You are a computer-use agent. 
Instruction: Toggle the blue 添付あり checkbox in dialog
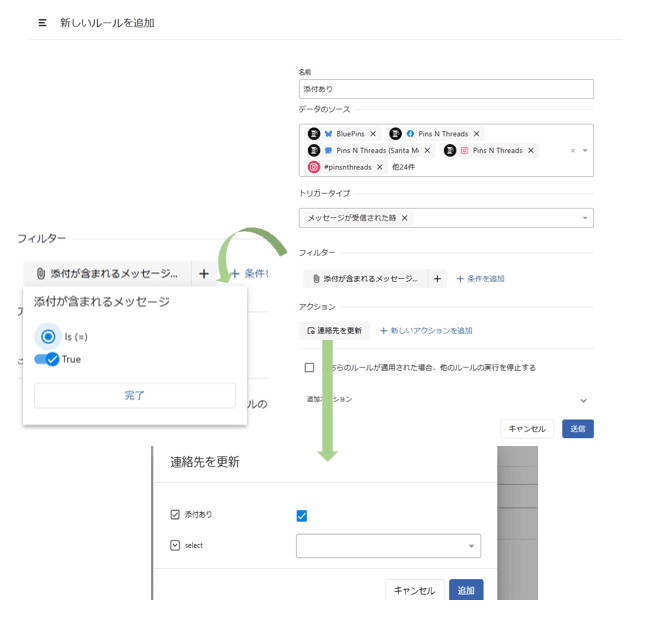(302, 516)
